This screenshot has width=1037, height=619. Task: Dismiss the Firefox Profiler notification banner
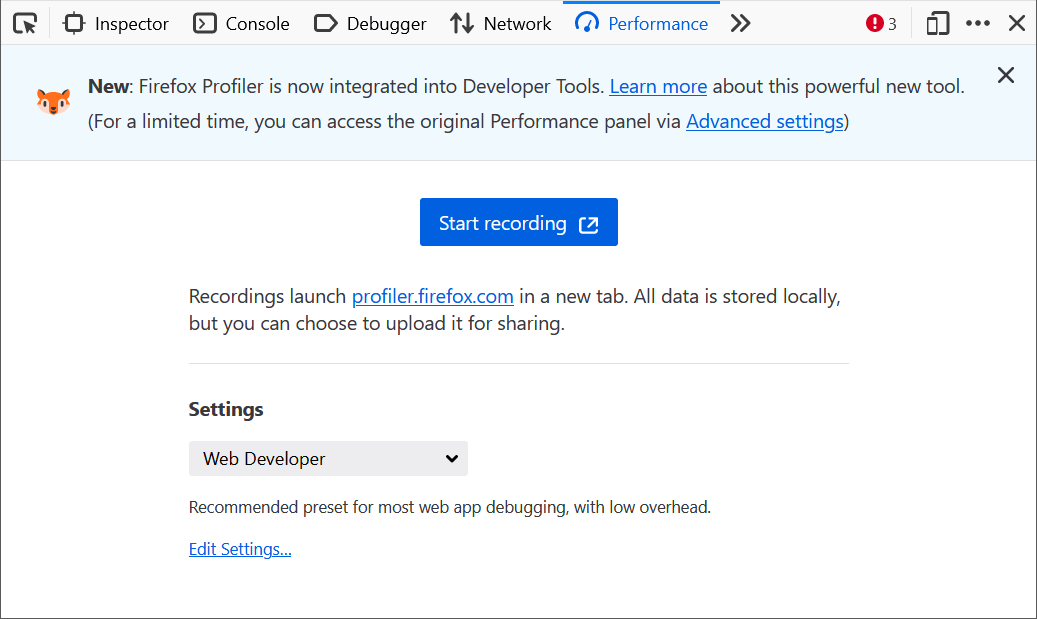[x=1006, y=75]
